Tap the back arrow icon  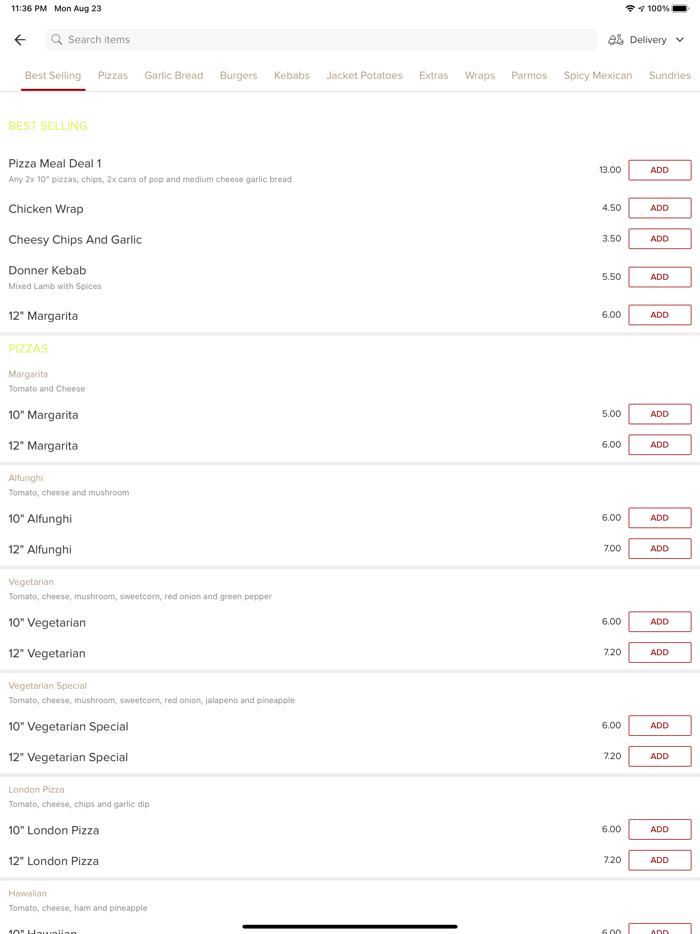click(x=20, y=40)
